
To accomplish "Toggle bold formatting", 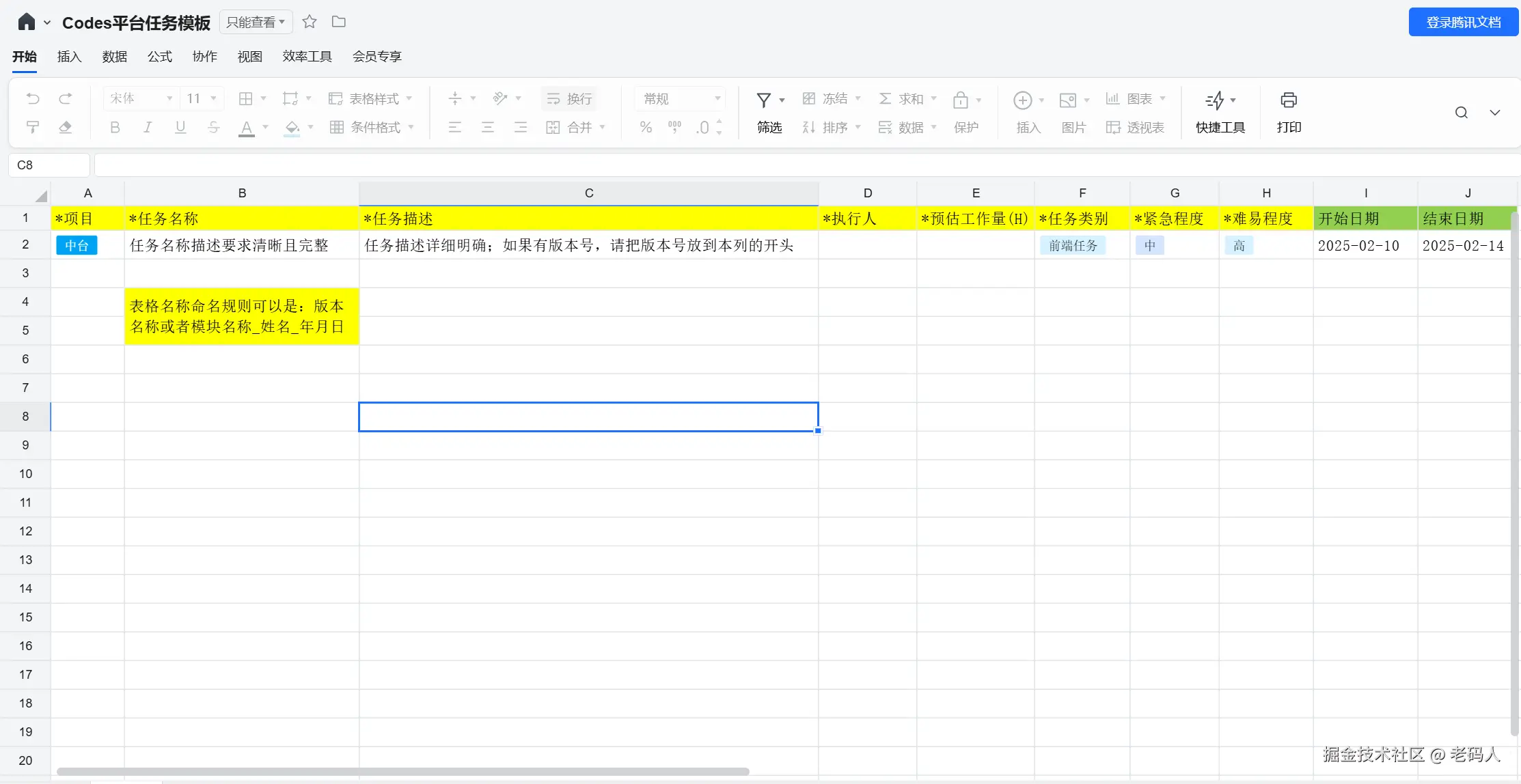I will click(x=115, y=128).
